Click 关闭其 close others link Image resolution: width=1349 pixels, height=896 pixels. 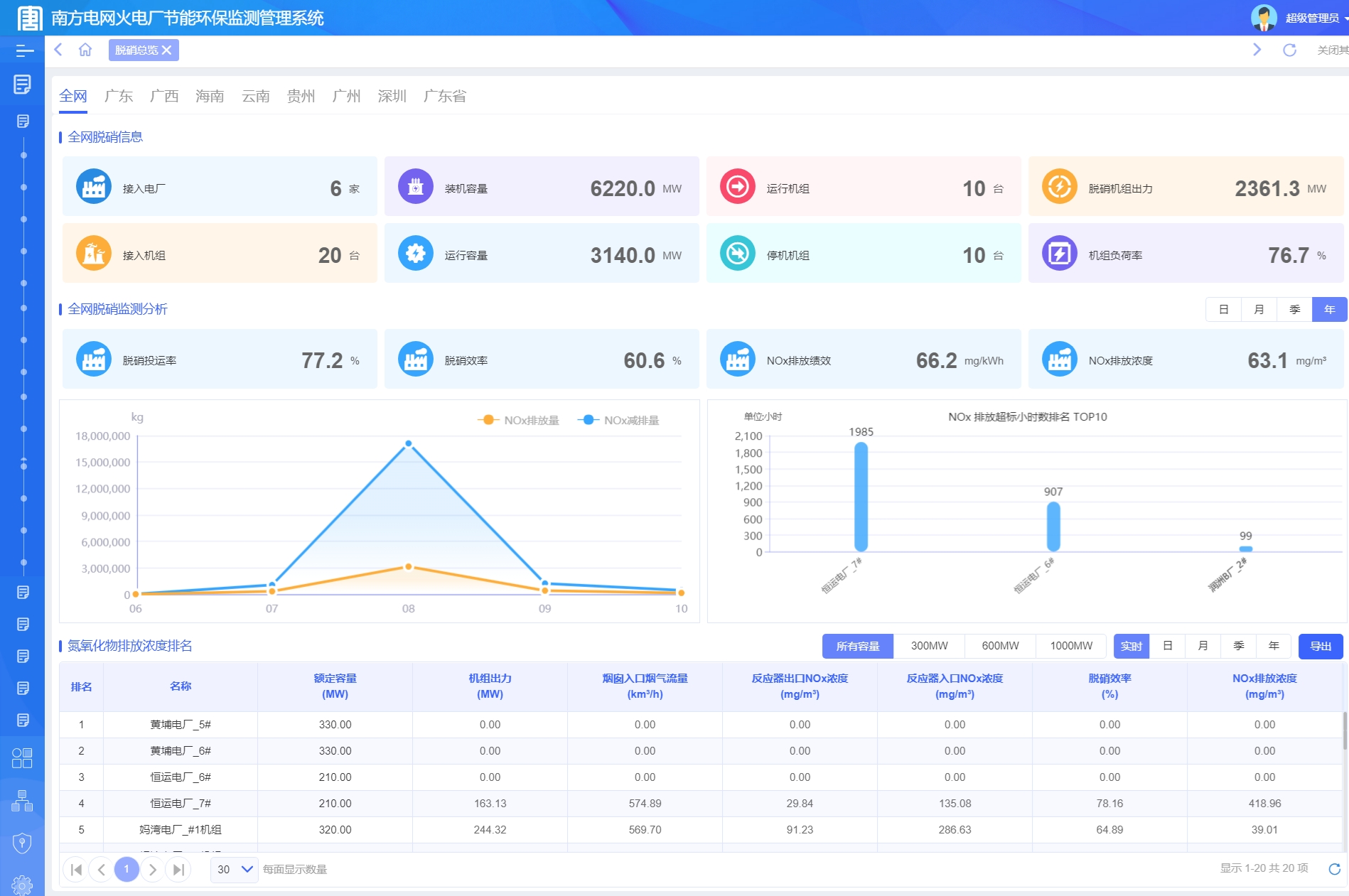1333,50
